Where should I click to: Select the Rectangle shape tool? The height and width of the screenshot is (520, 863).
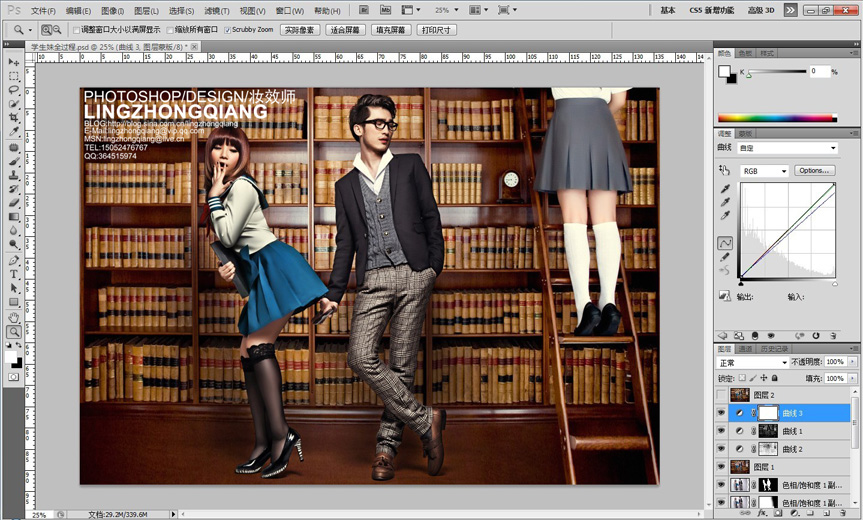(x=13, y=302)
